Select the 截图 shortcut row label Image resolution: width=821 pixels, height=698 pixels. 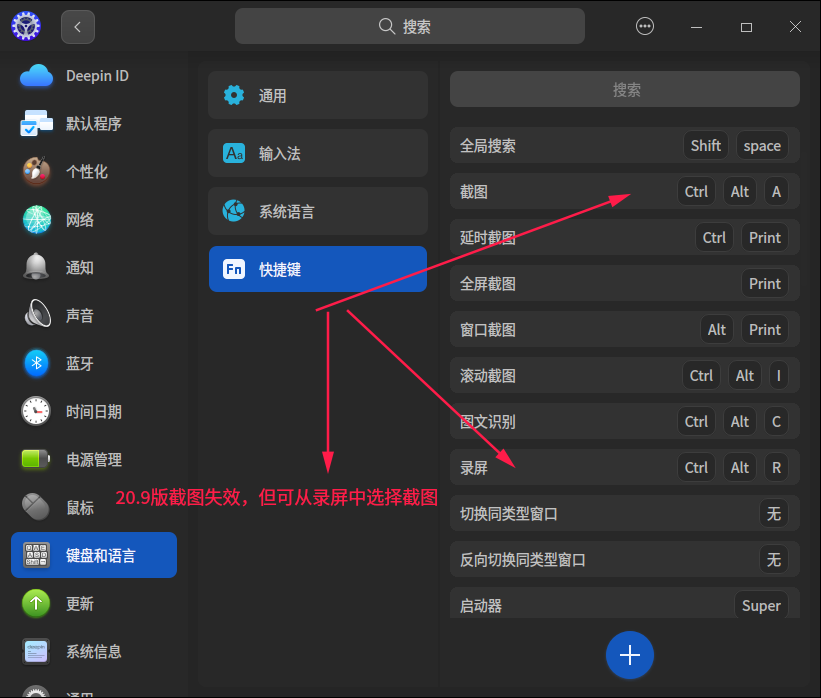474,192
